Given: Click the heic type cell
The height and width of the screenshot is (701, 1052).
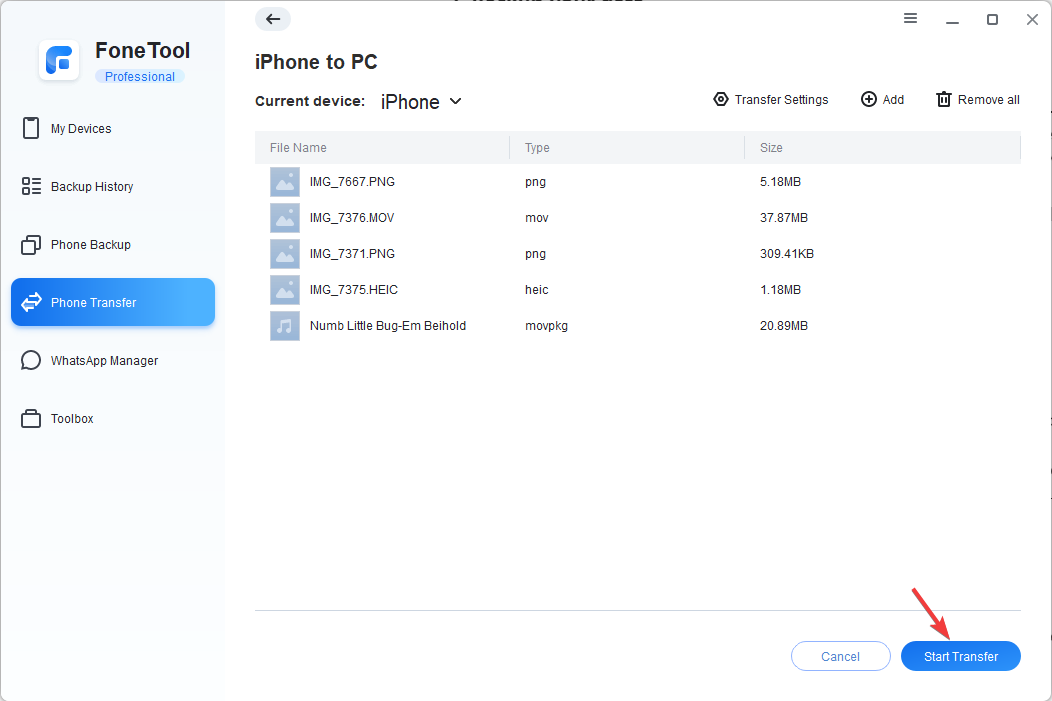Looking at the screenshot, I should pos(537,290).
